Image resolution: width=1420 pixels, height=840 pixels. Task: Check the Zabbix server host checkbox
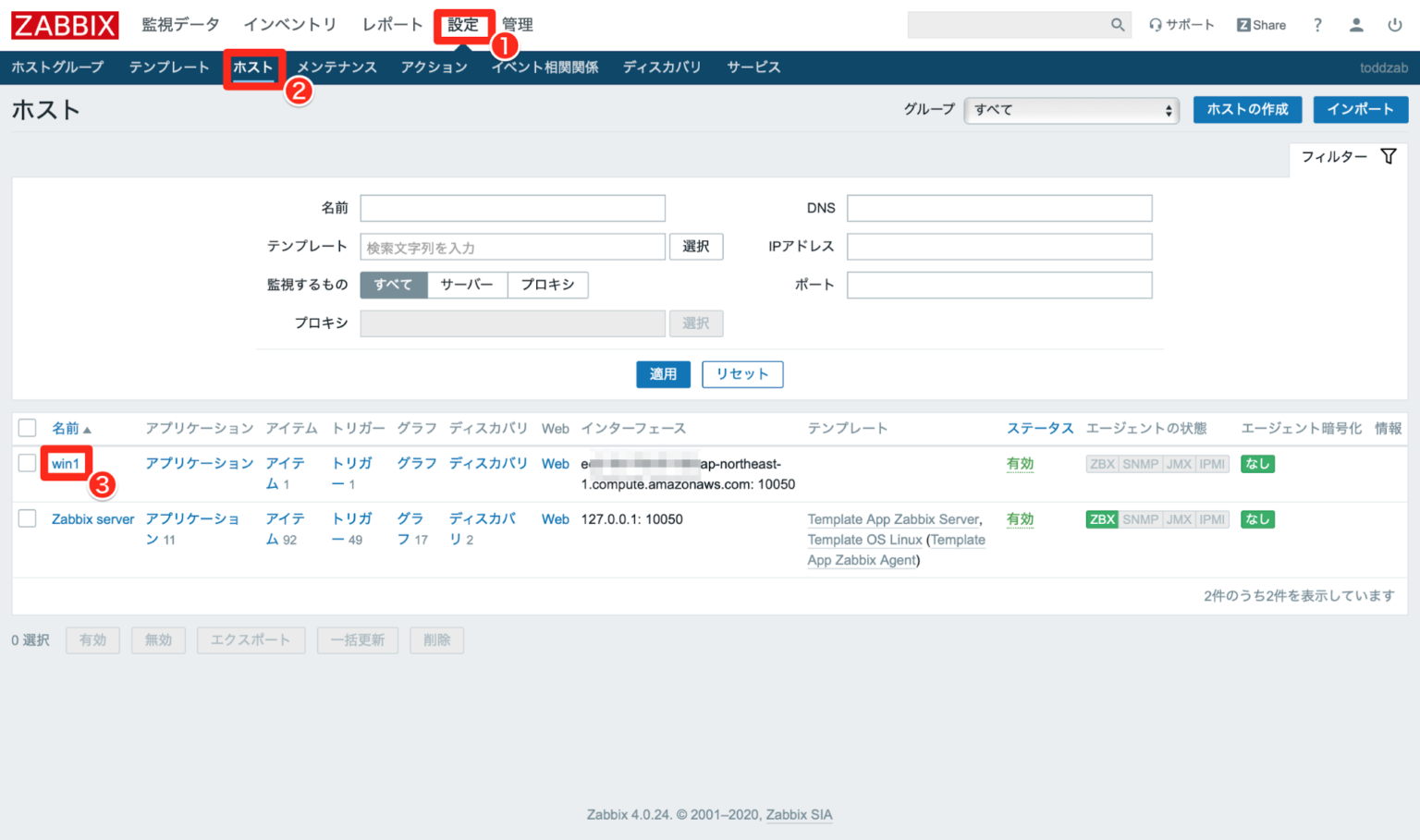tap(28, 518)
